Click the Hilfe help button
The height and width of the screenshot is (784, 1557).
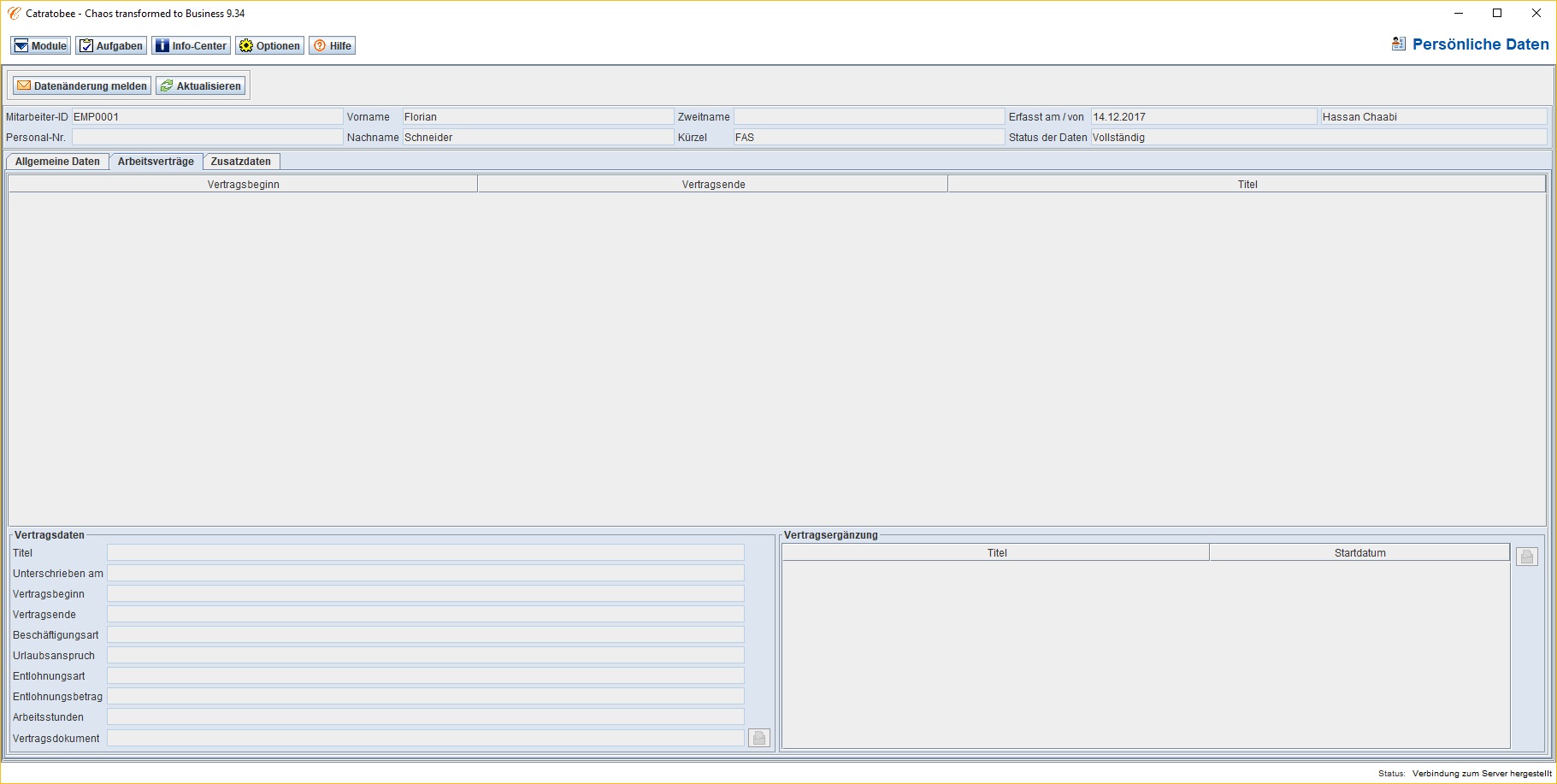(x=332, y=46)
